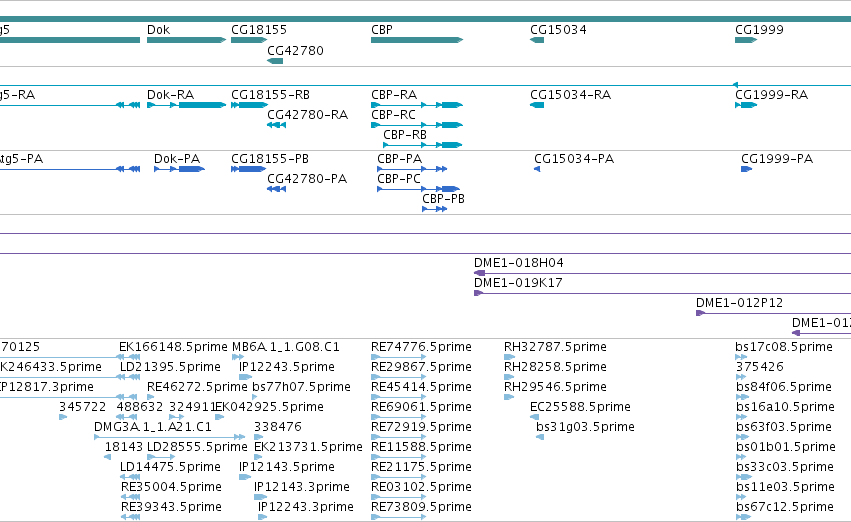Image resolution: width=851 pixels, height=522 pixels.
Task: Select the CG18155-RB transcript label
Action: tap(270, 95)
